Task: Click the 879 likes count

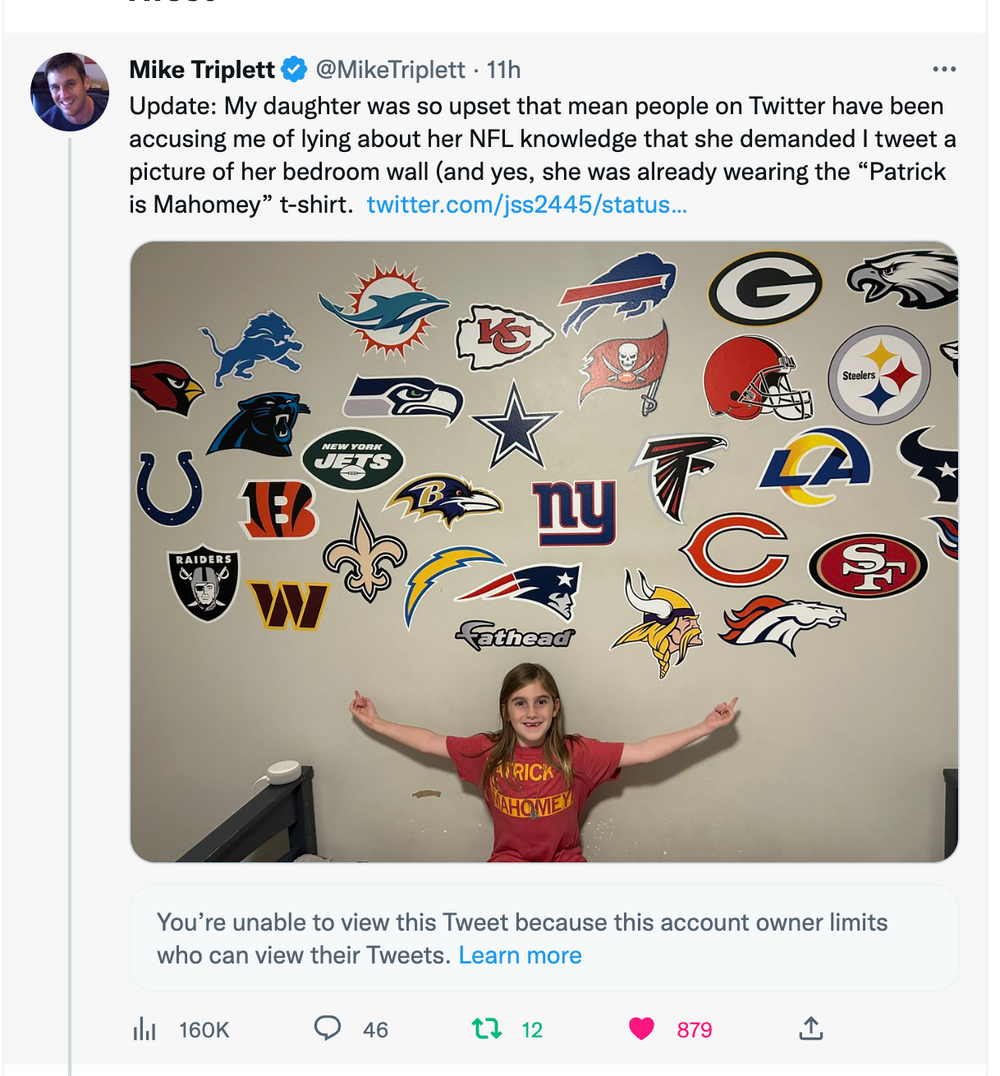Action: pyautogui.click(x=694, y=1029)
